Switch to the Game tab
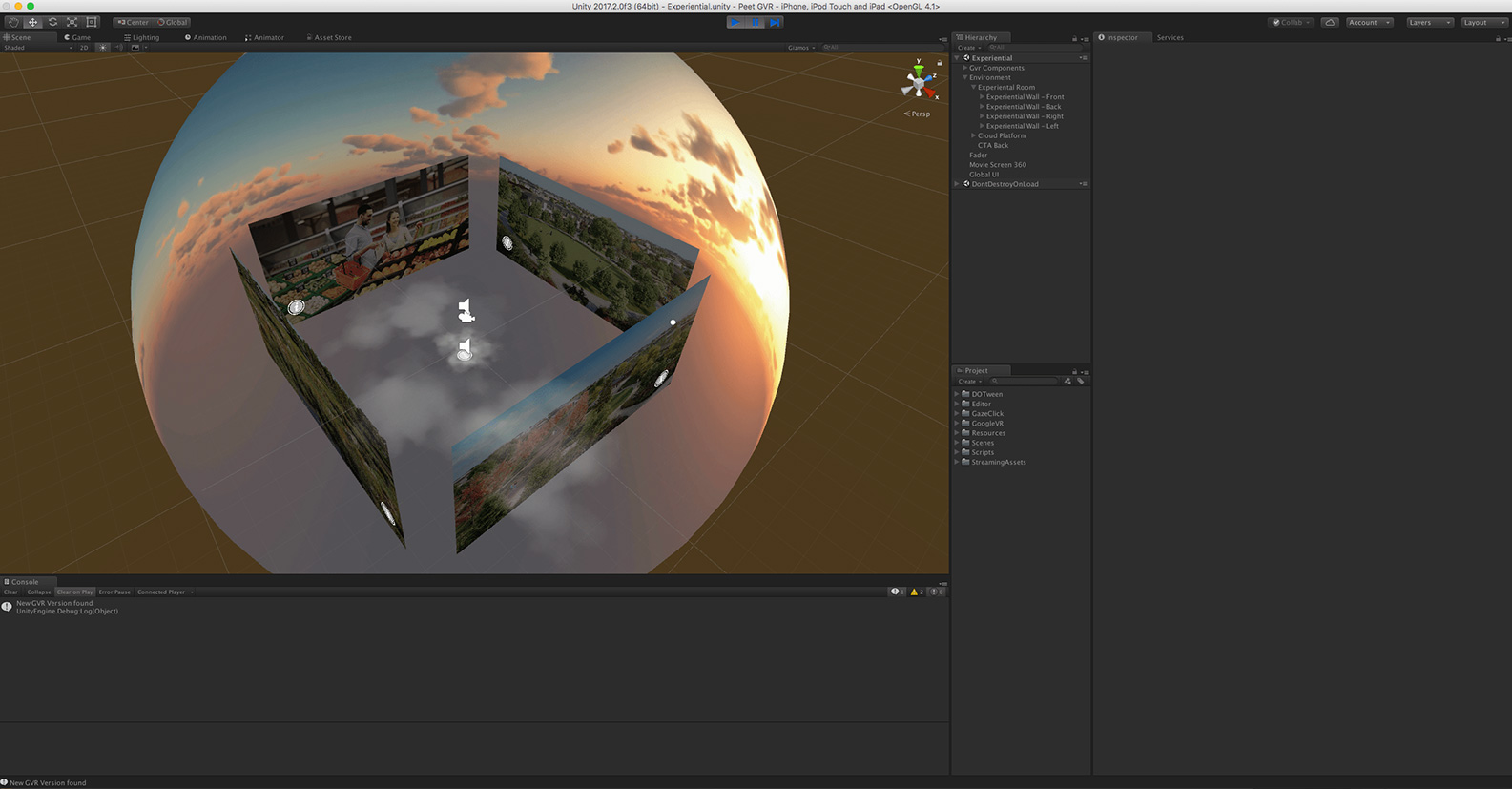This screenshot has width=1512, height=789. pyautogui.click(x=78, y=37)
